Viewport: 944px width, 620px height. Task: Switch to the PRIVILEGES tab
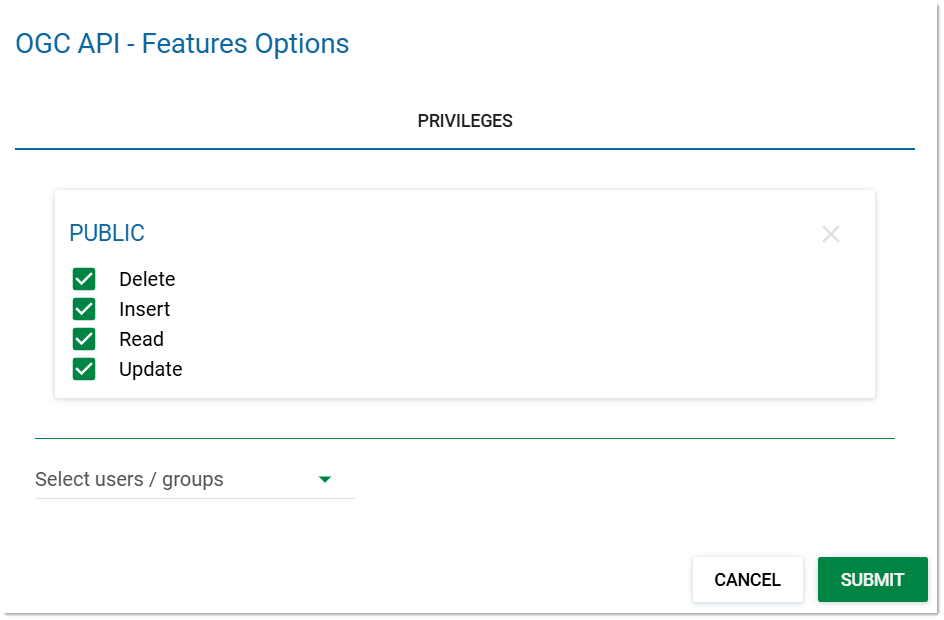465,121
